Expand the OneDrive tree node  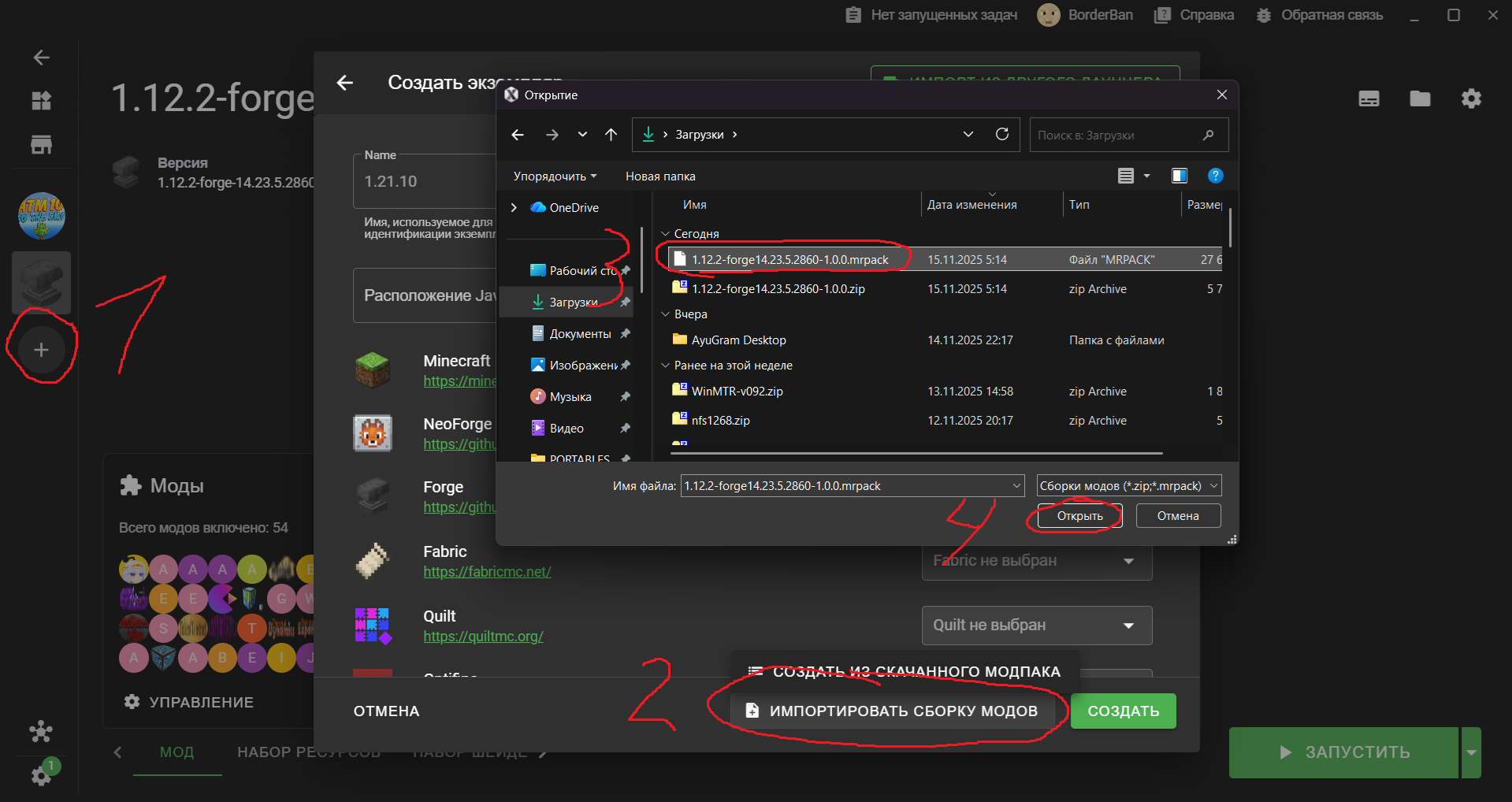coord(514,208)
